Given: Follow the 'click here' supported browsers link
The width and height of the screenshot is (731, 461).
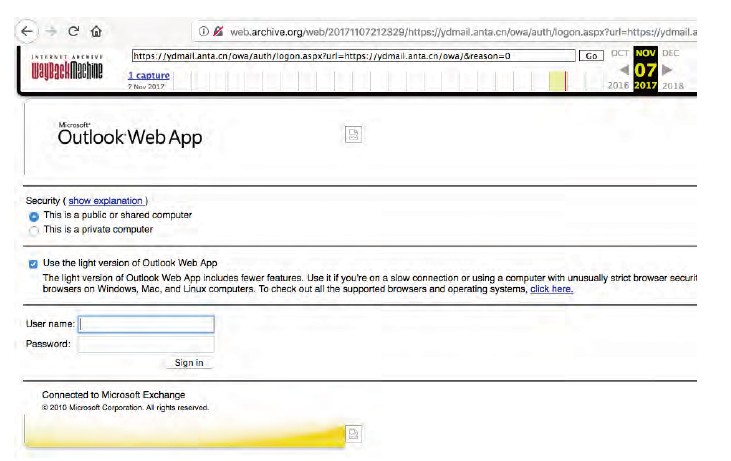Looking at the screenshot, I should tap(552, 289).
